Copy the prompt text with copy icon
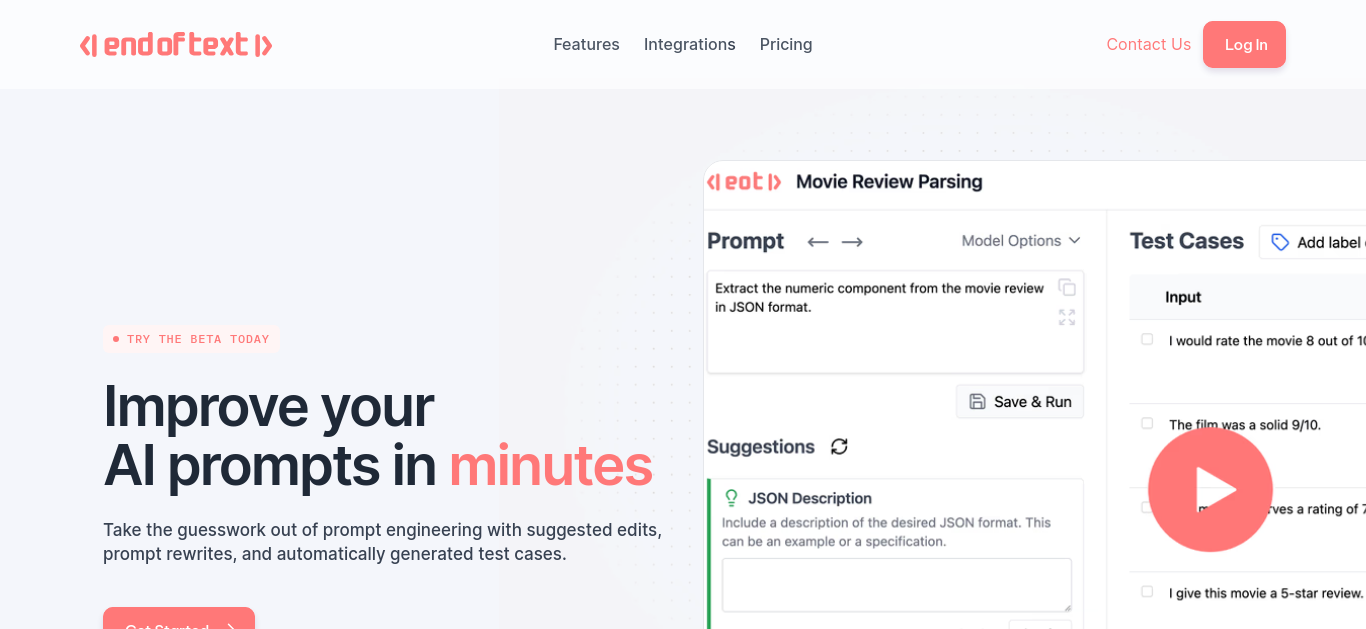This screenshot has width=1366, height=629. (1067, 287)
